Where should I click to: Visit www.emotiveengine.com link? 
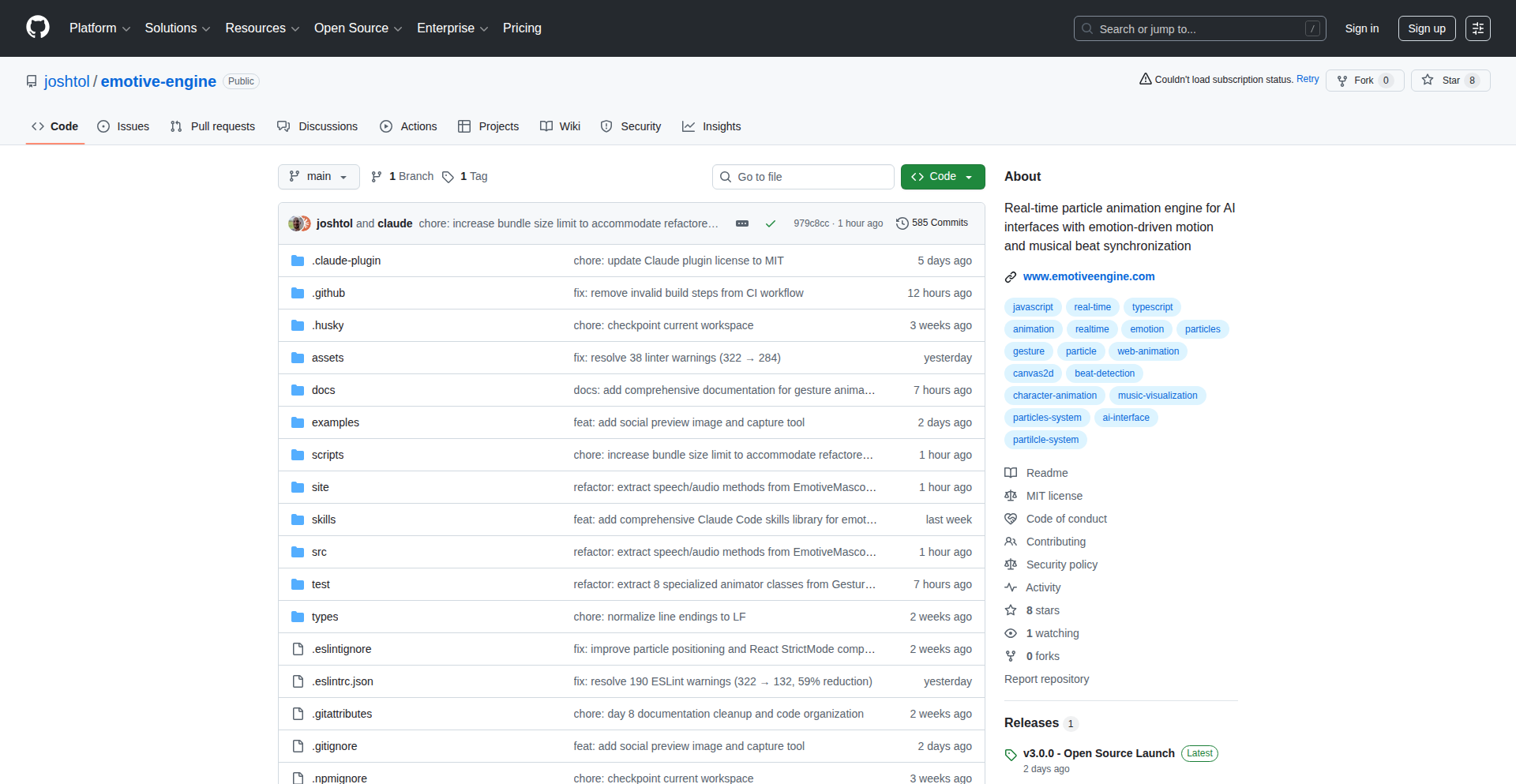coord(1089,276)
